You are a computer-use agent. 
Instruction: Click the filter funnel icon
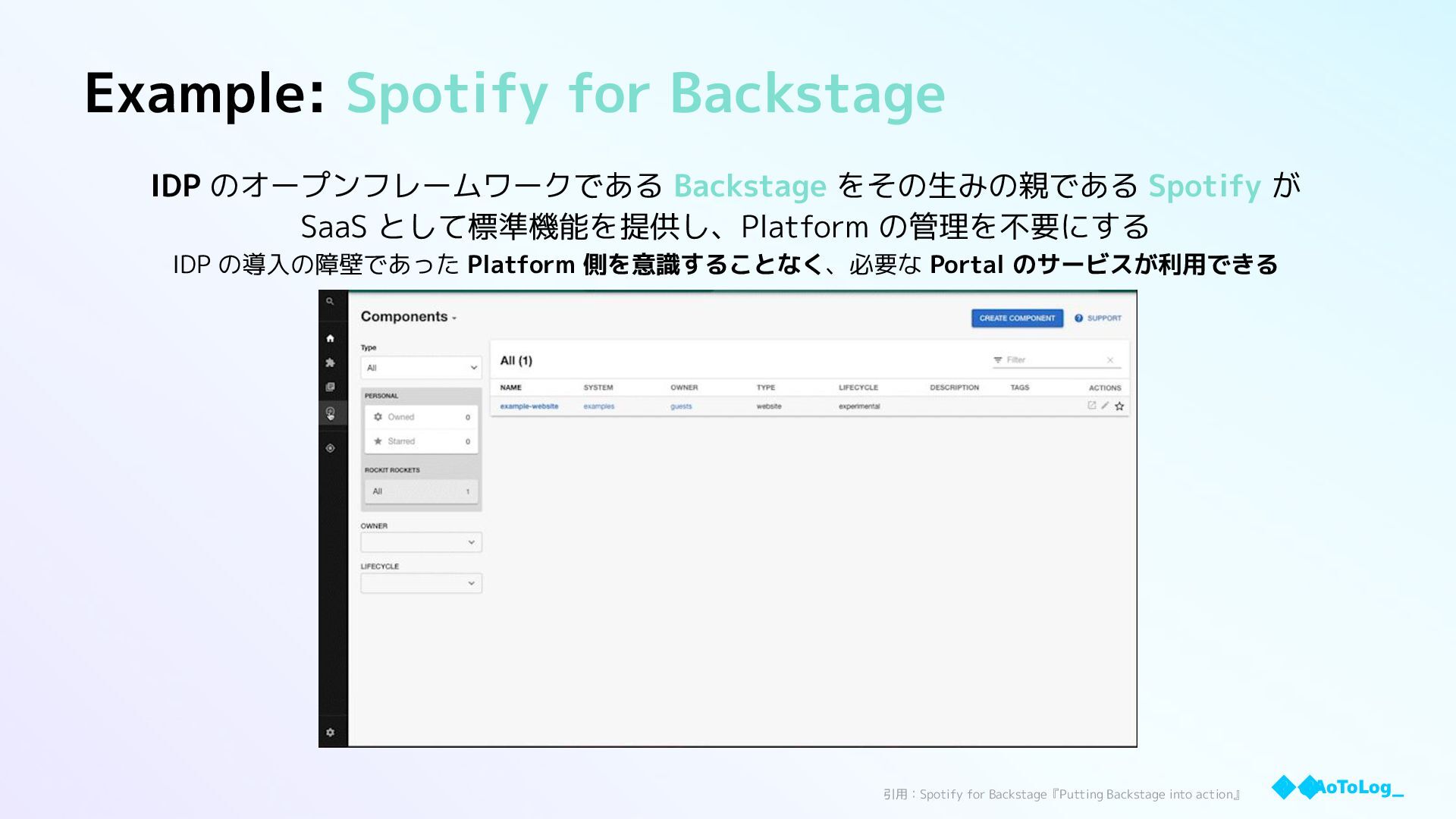[998, 360]
